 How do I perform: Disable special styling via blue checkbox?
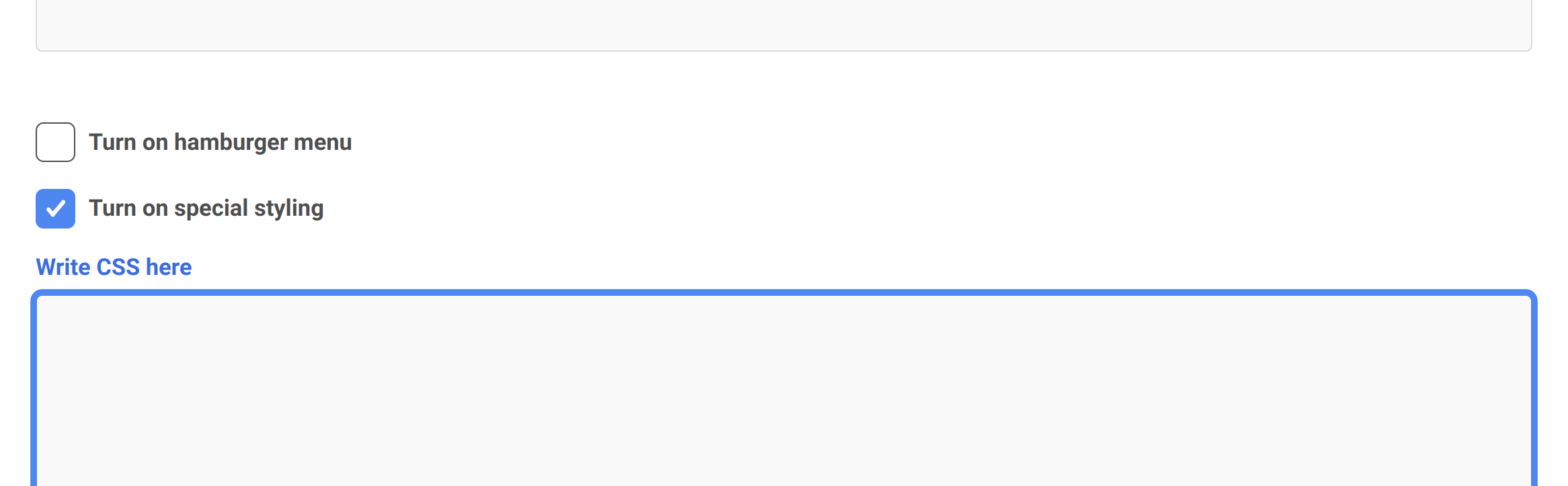(x=55, y=208)
